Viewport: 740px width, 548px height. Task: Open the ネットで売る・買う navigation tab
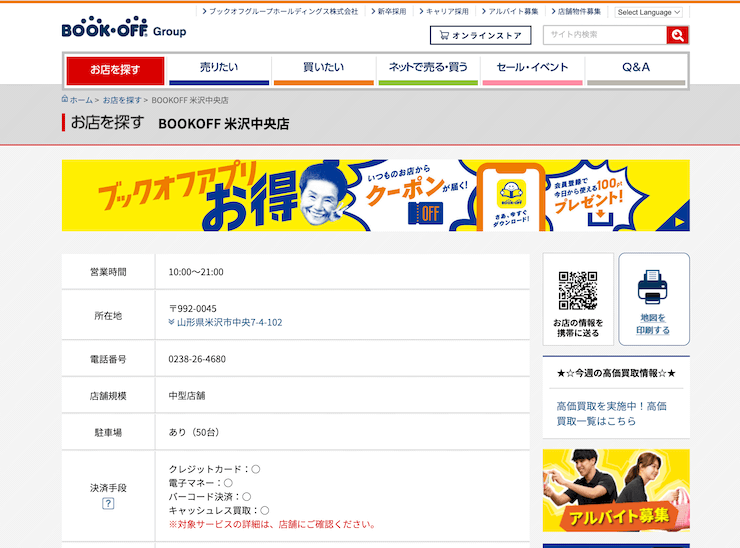428,70
